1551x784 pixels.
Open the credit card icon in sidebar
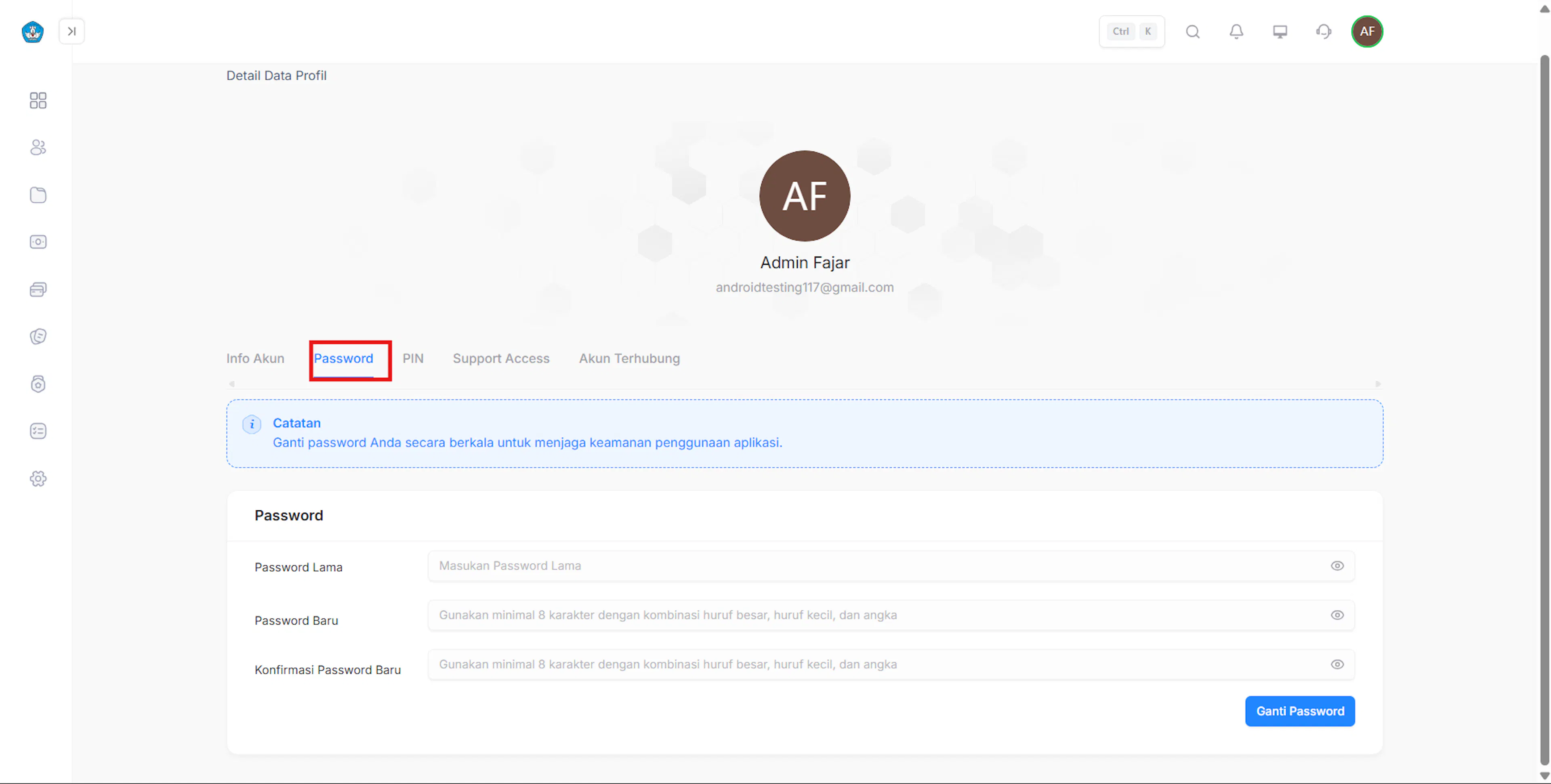(x=38, y=289)
